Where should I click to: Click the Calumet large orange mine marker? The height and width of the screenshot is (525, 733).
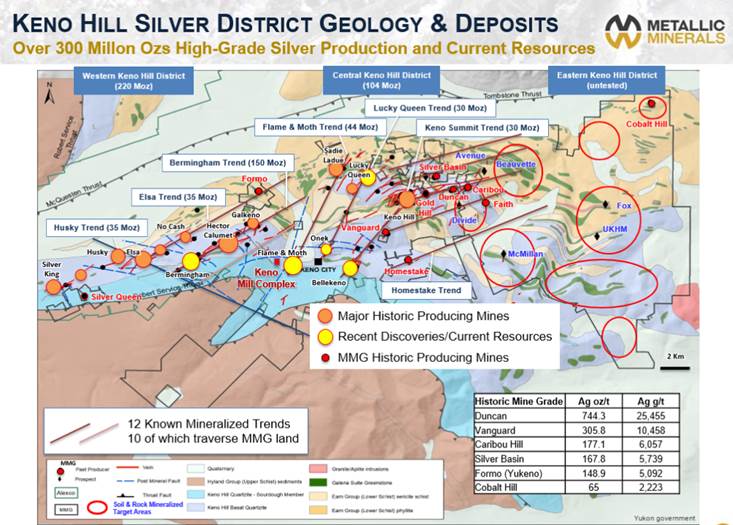click(228, 244)
